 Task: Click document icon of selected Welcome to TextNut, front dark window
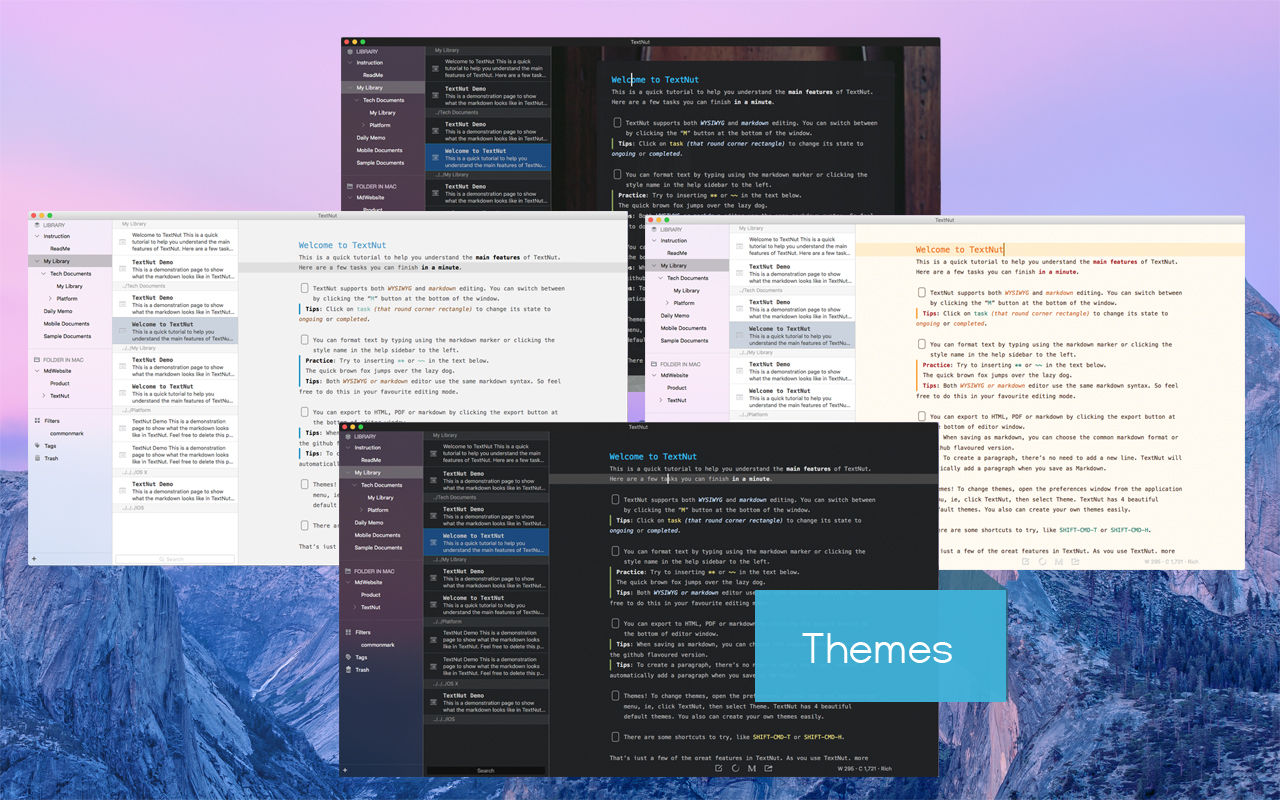click(x=434, y=543)
